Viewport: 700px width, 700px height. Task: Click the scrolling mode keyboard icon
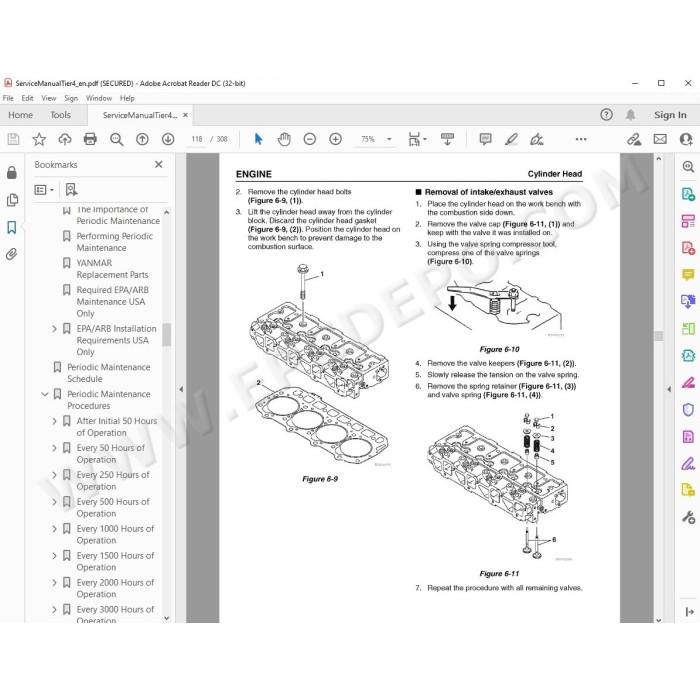[447, 139]
